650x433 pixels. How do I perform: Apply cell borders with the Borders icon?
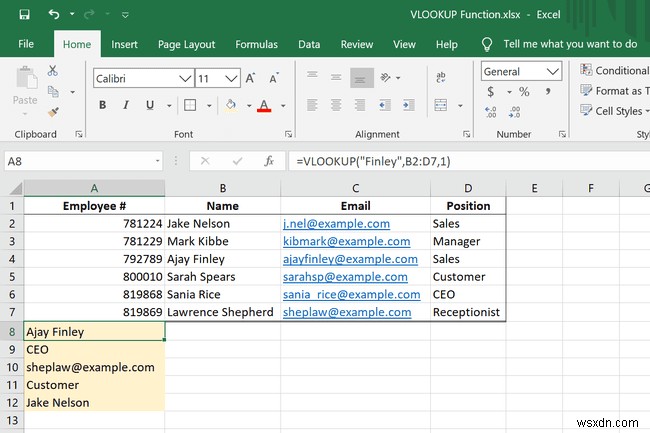pos(190,105)
